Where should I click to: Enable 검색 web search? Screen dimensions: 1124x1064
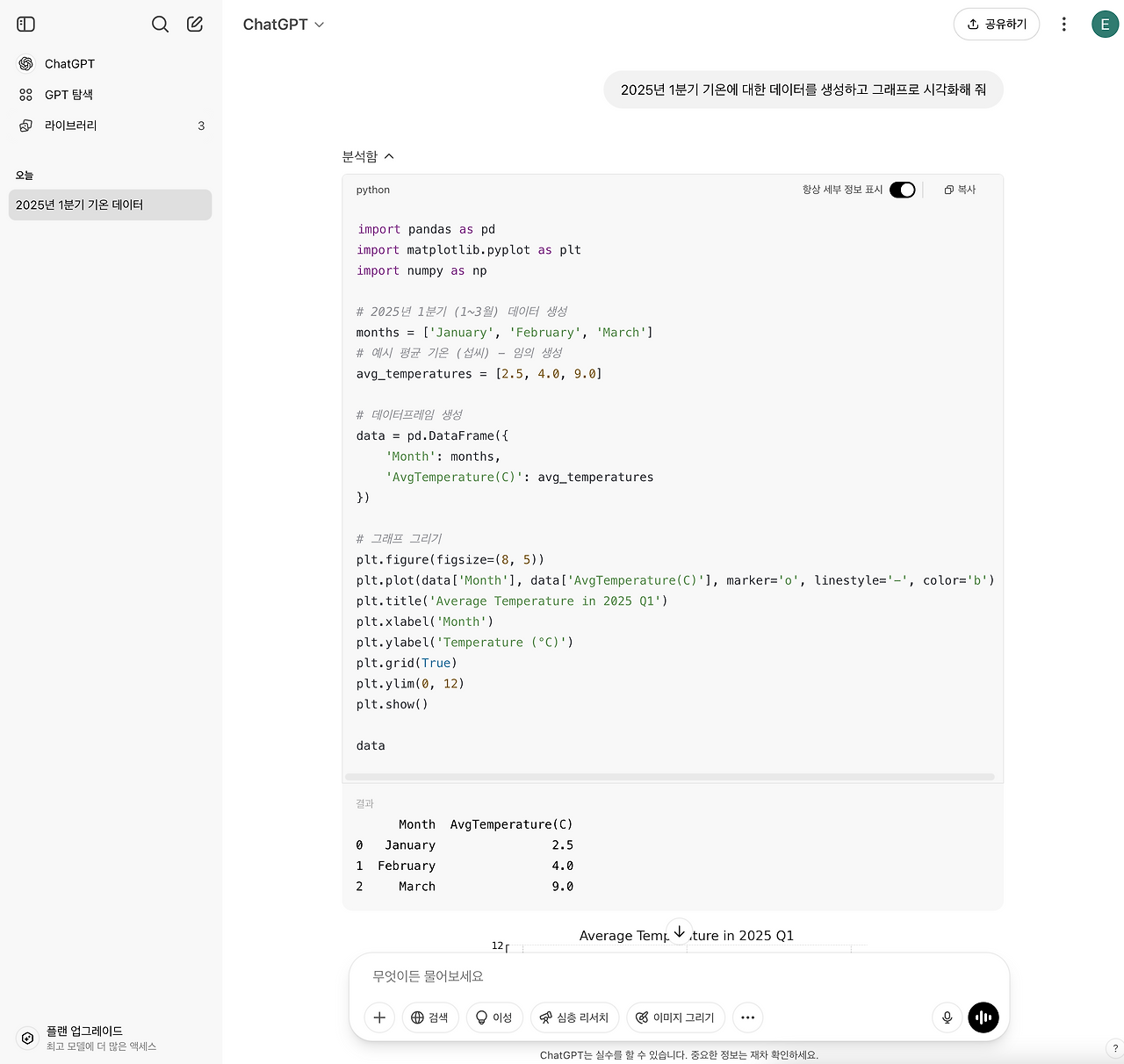coord(430,1017)
